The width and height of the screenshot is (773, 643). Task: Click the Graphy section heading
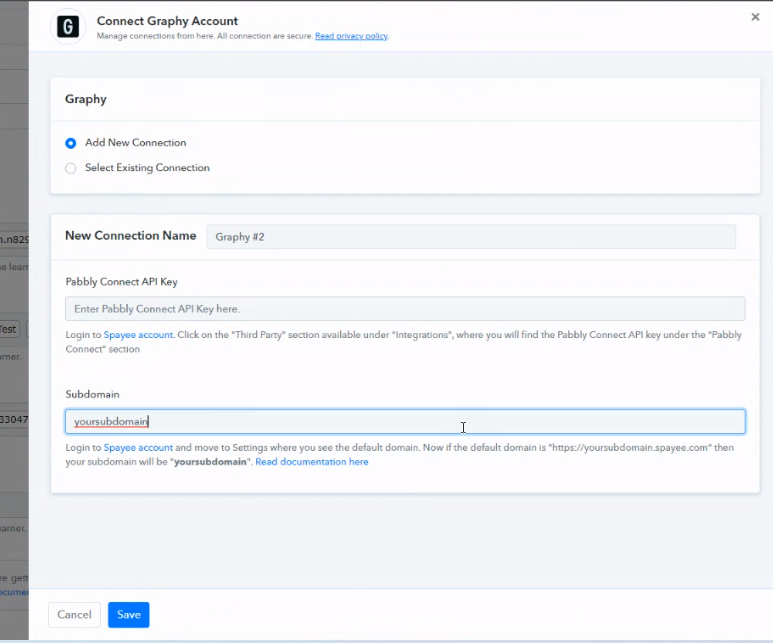(86, 99)
